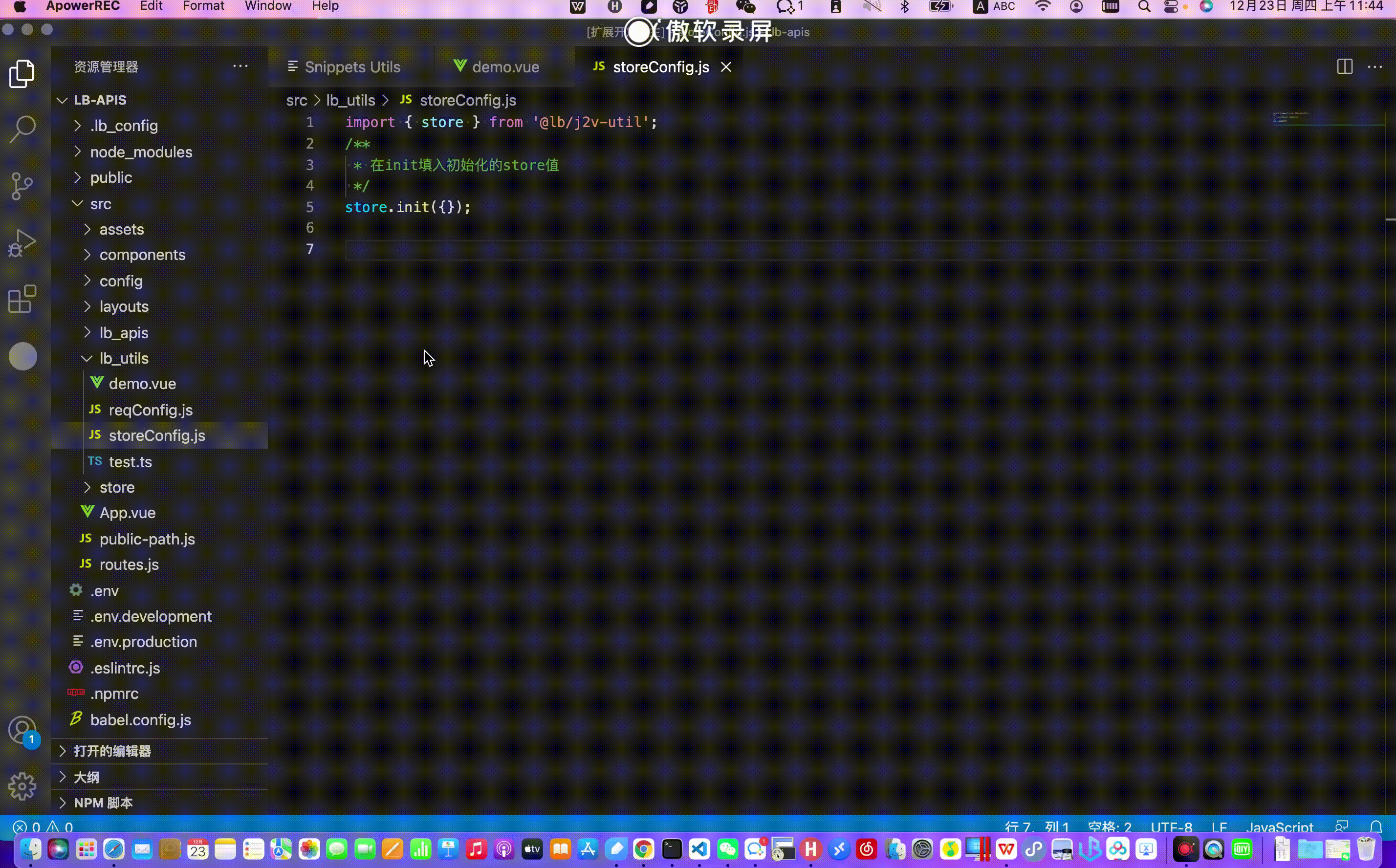The height and width of the screenshot is (868, 1396).
Task: Click the WeChat icon in menu bar
Action: tap(745, 6)
